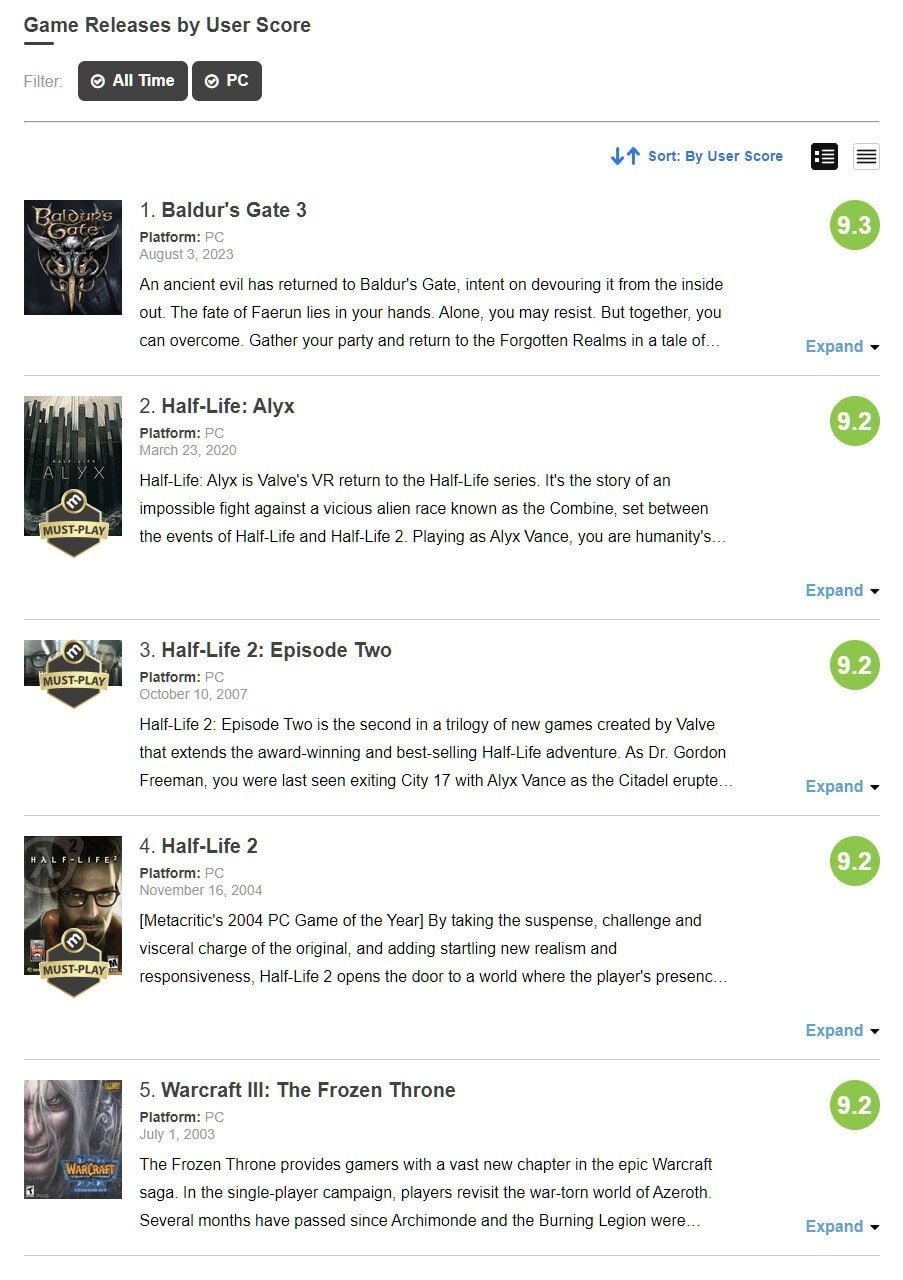The width and height of the screenshot is (903, 1280).
Task: Open Warcraft III: The Frozen Throne link
Action: (308, 1090)
